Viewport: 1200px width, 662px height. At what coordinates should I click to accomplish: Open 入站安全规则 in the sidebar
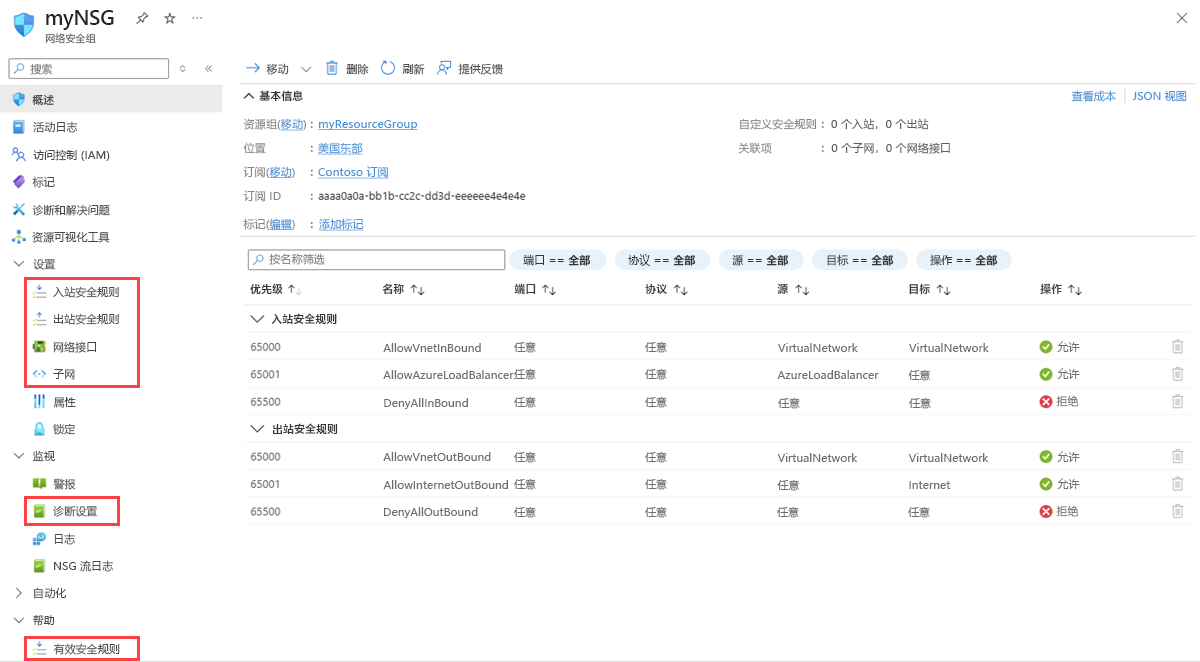coord(85,292)
